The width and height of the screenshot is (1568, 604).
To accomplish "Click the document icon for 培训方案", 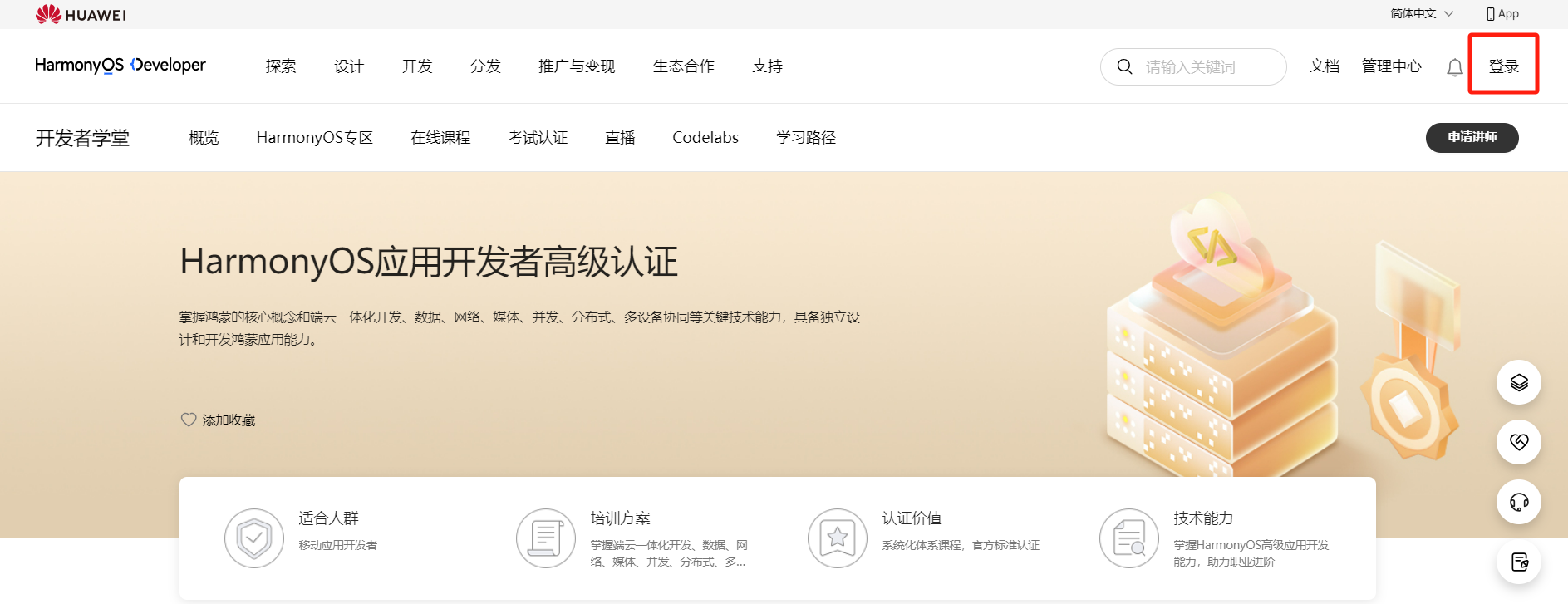I will [x=546, y=538].
